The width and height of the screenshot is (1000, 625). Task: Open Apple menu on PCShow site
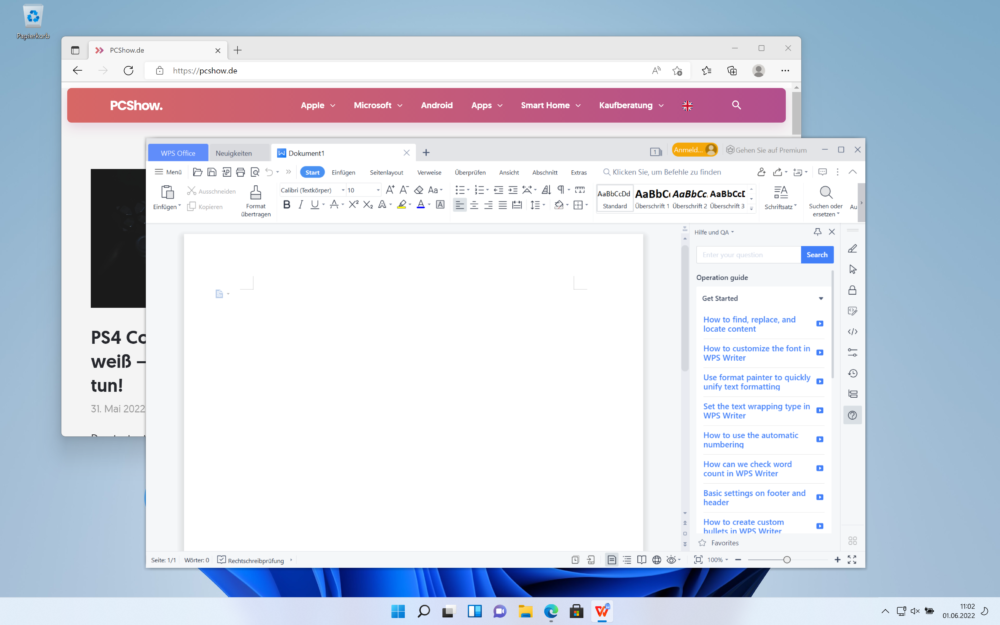tap(318, 105)
